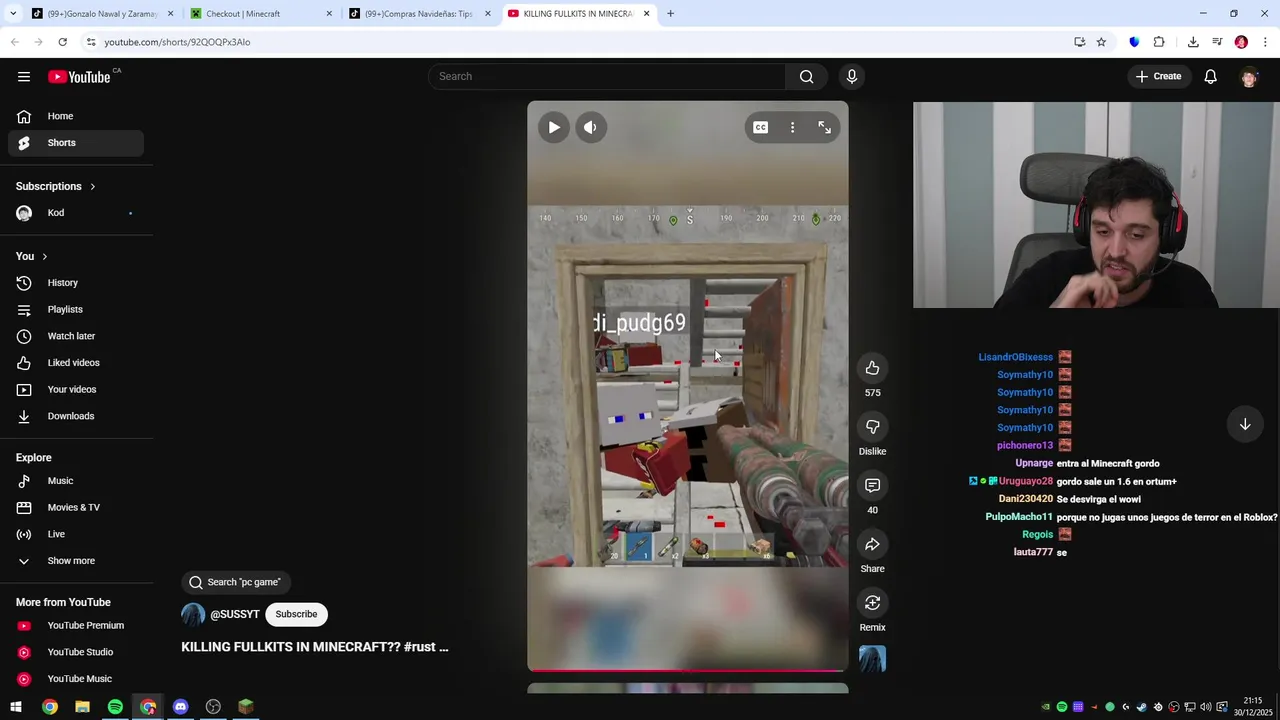Enter fullscreen on the Short
1280x720 pixels.
[x=824, y=127]
